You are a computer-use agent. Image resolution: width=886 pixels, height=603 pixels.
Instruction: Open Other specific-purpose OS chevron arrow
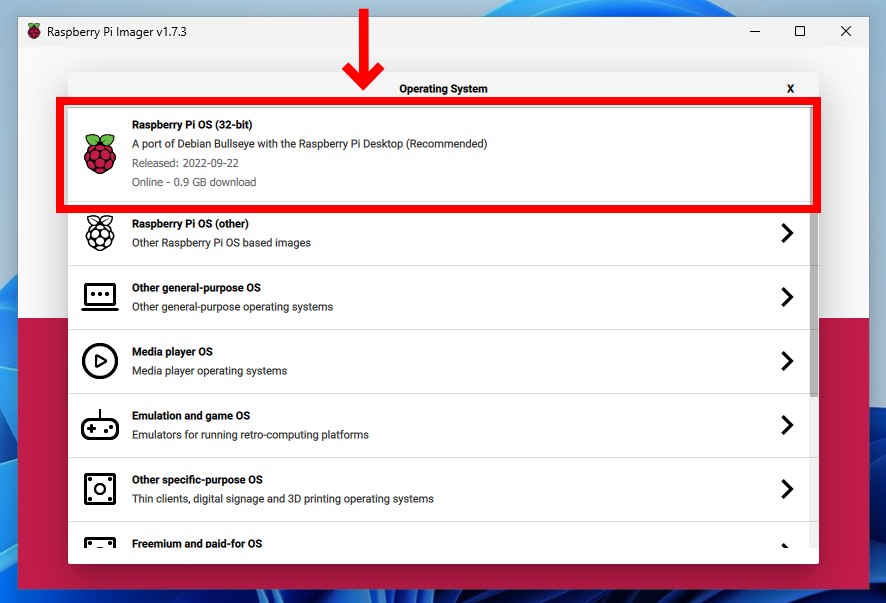(787, 489)
